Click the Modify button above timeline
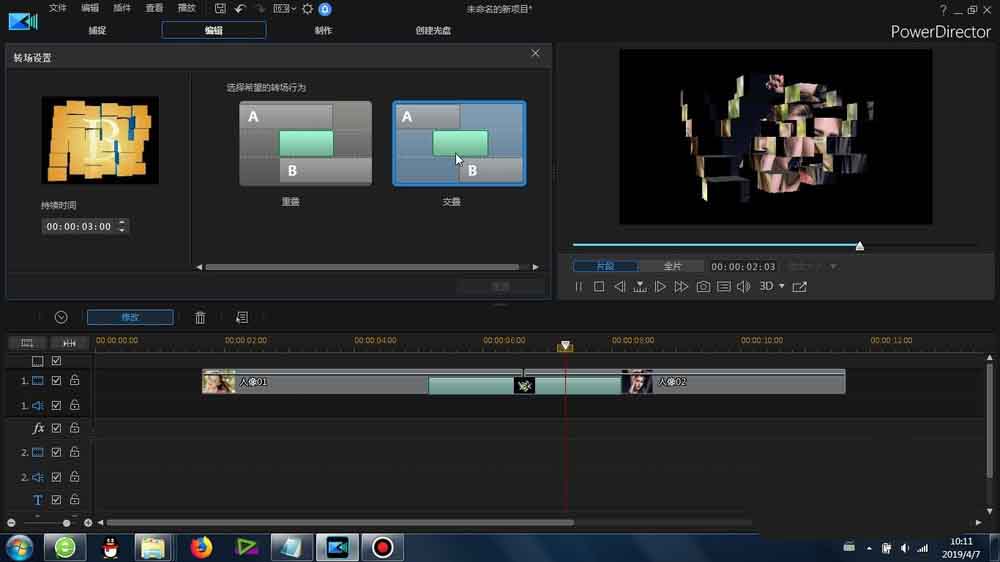Image resolution: width=1000 pixels, height=562 pixels. coord(130,317)
